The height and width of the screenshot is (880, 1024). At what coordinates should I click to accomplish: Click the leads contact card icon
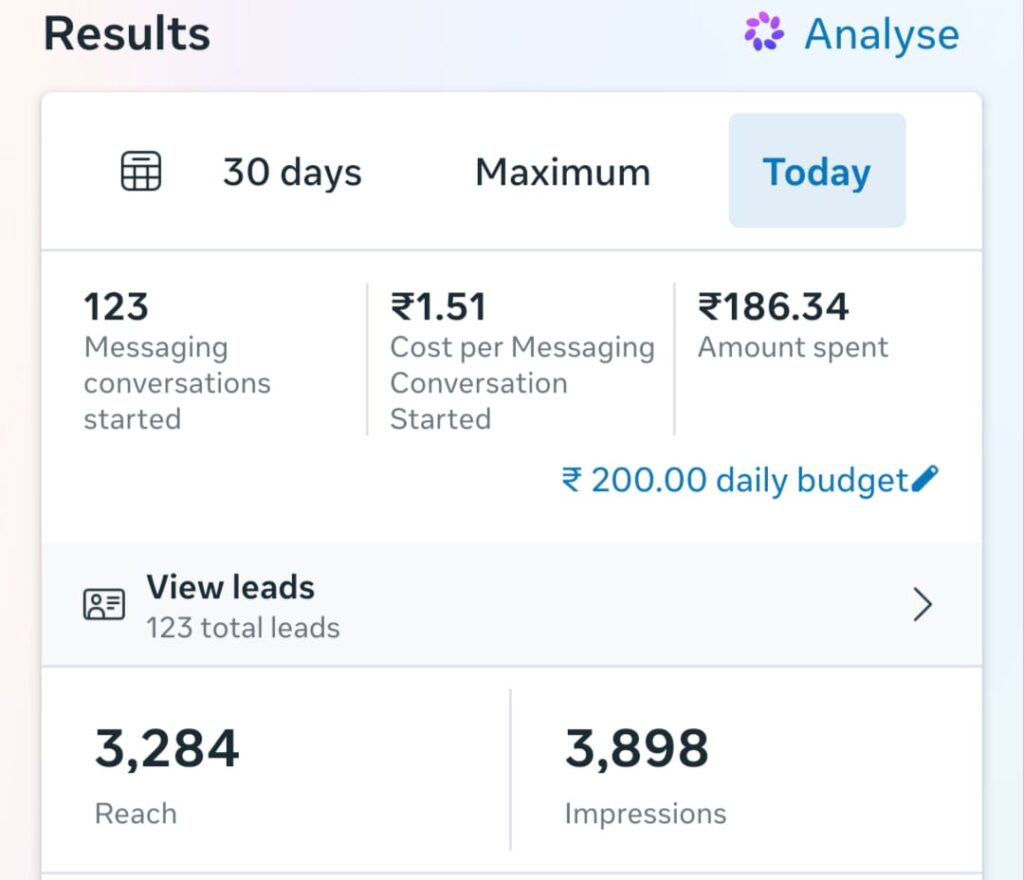(x=104, y=604)
